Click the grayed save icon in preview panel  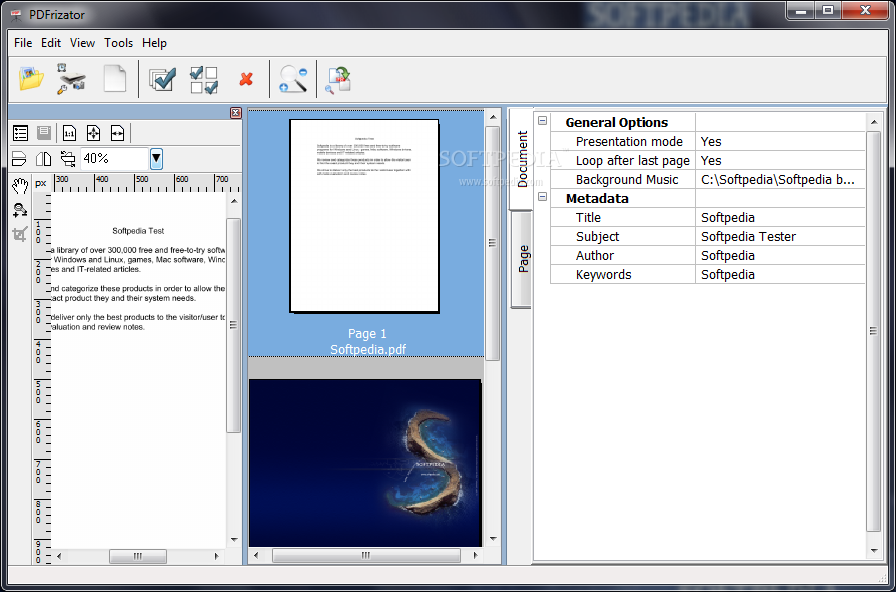click(44, 133)
